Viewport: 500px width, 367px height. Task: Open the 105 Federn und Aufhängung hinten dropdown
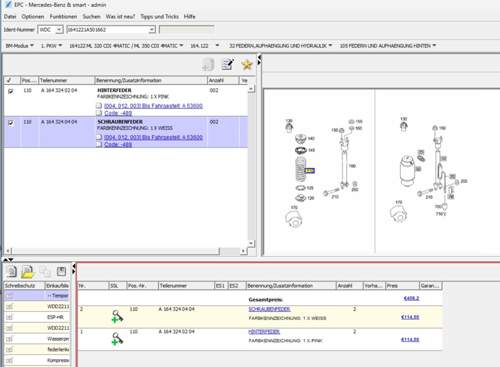(388, 45)
